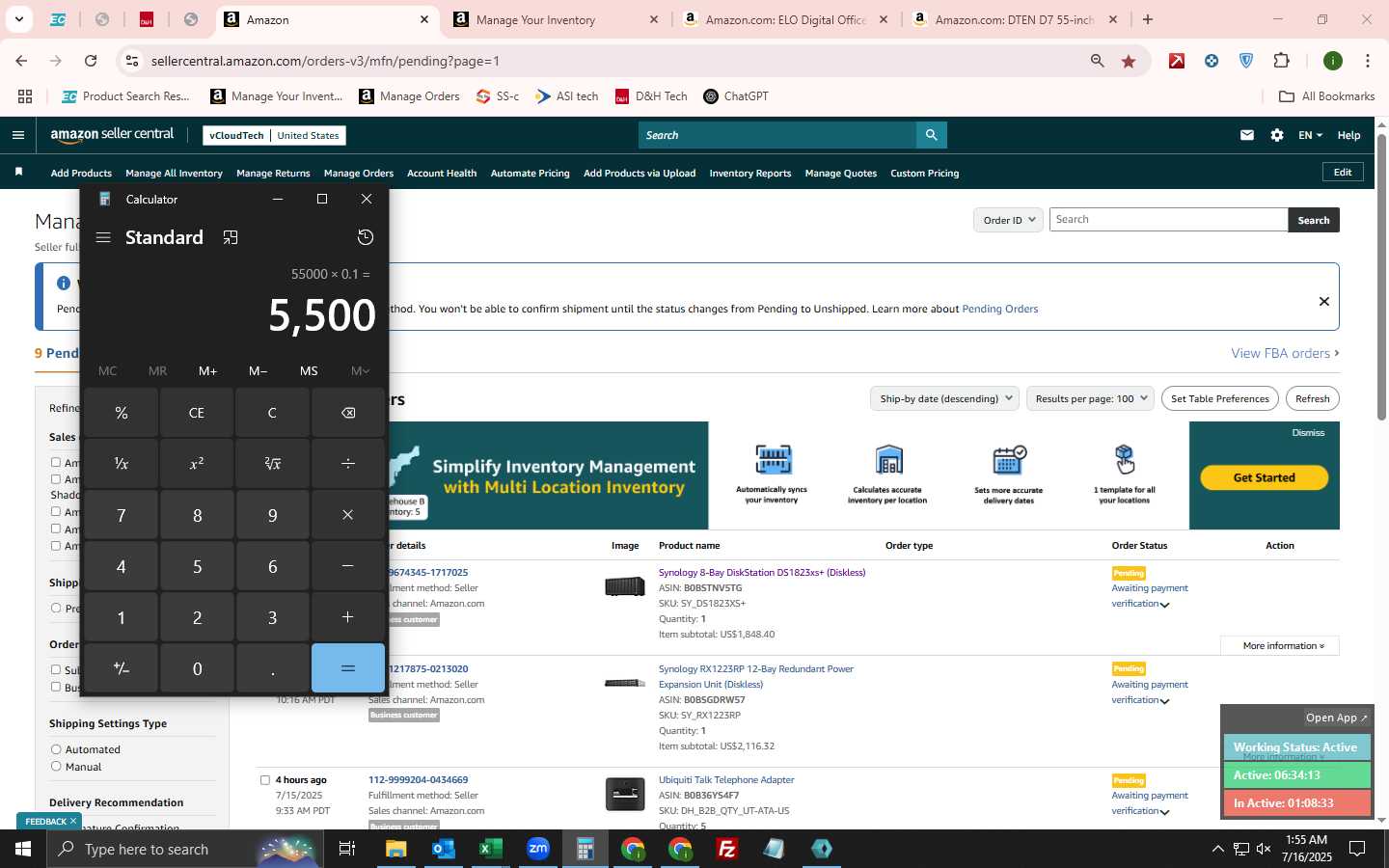Viewport: 1389px width, 868px height.
Task: Switch to the DTEN D7 55-inch browser tab
Action: point(1014,19)
